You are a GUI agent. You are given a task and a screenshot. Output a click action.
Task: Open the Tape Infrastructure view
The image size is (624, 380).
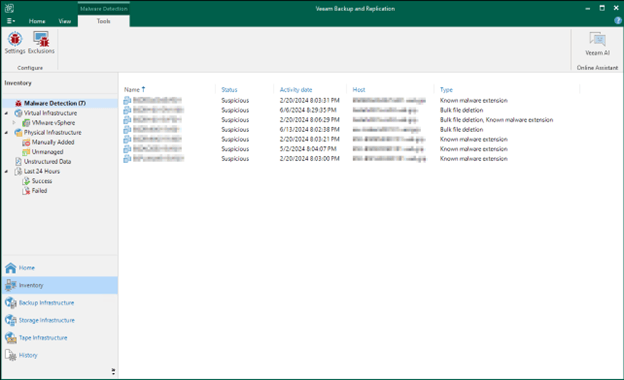pyautogui.click(x=60, y=338)
